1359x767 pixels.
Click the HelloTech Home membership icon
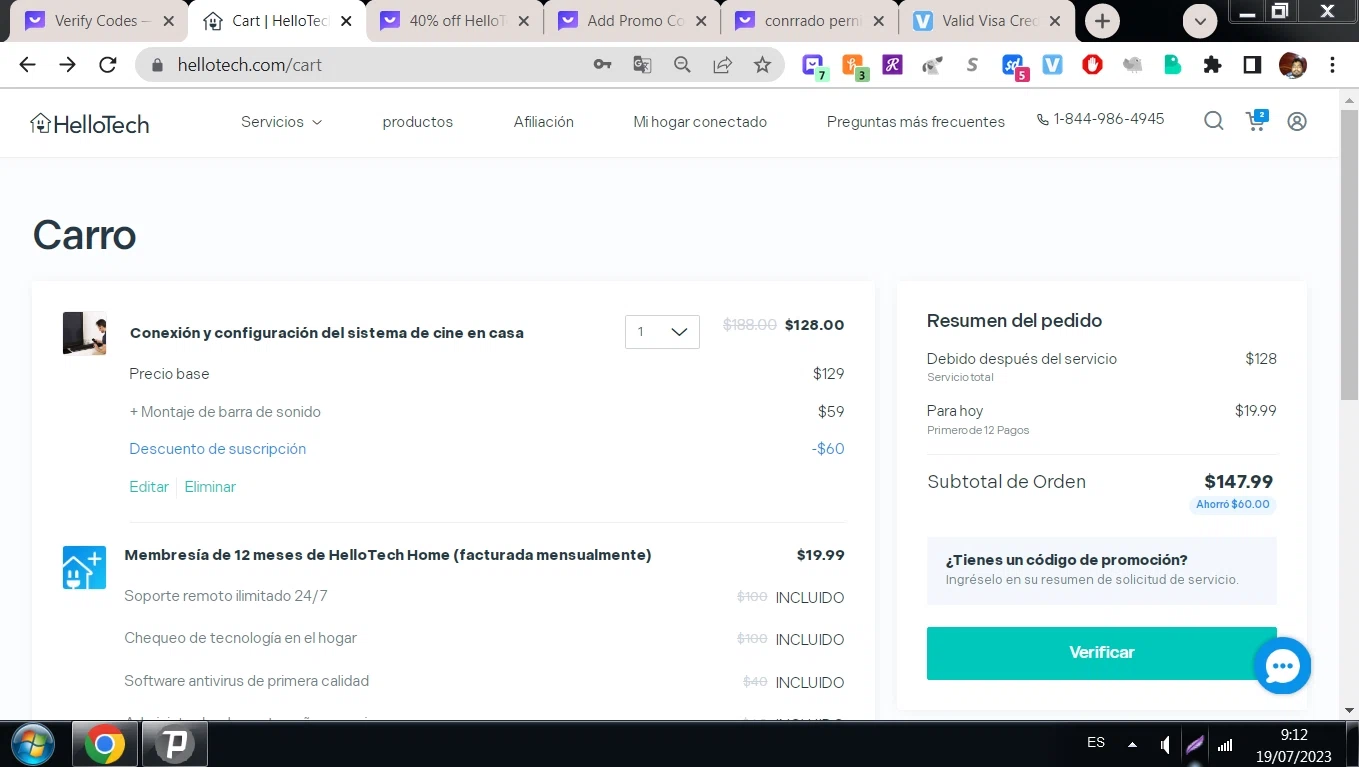tap(84, 567)
